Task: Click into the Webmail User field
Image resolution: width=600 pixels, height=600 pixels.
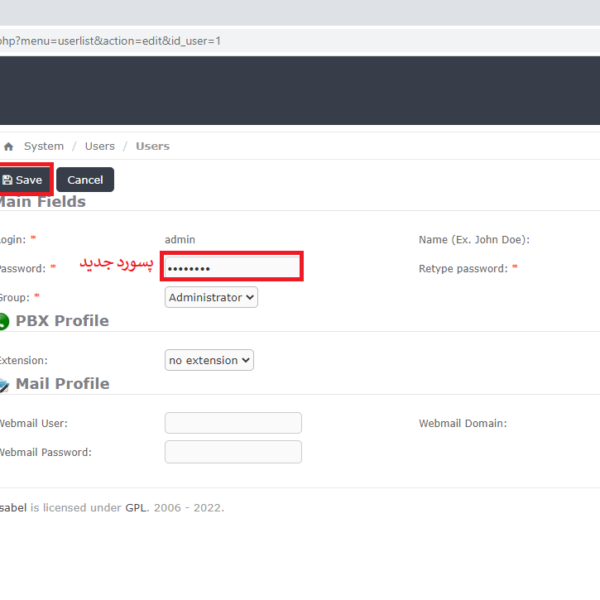Action: (233, 423)
